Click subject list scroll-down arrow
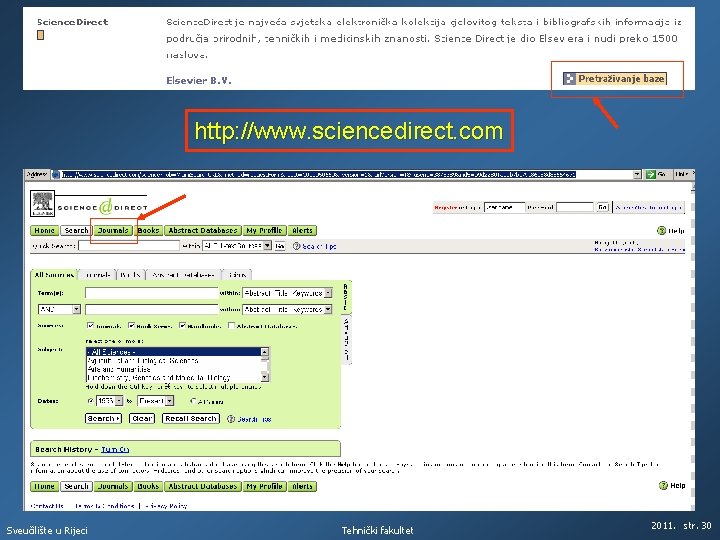Screen dimensions: 720x540 tap(265, 377)
